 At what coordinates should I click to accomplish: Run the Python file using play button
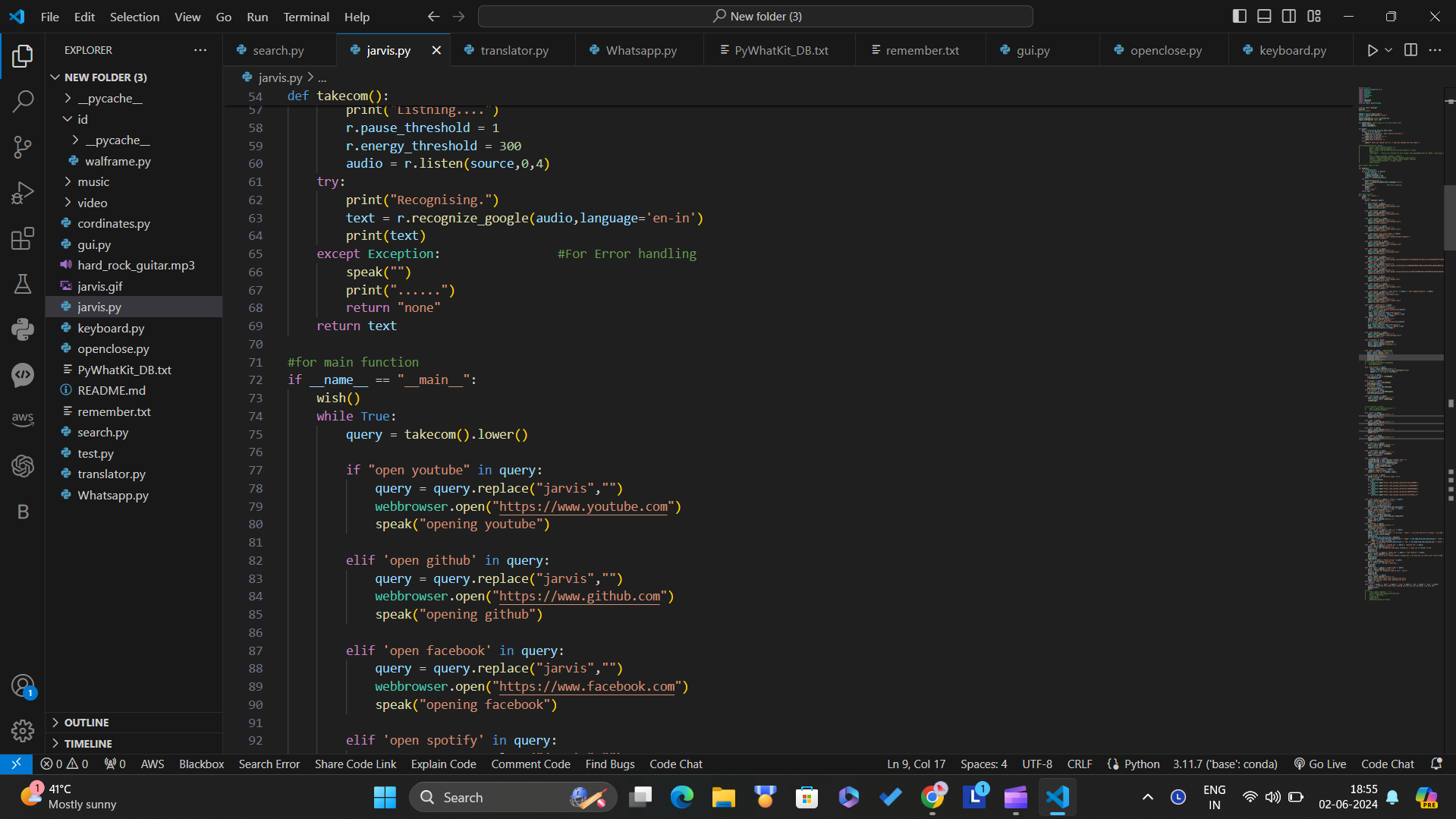click(1372, 50)
